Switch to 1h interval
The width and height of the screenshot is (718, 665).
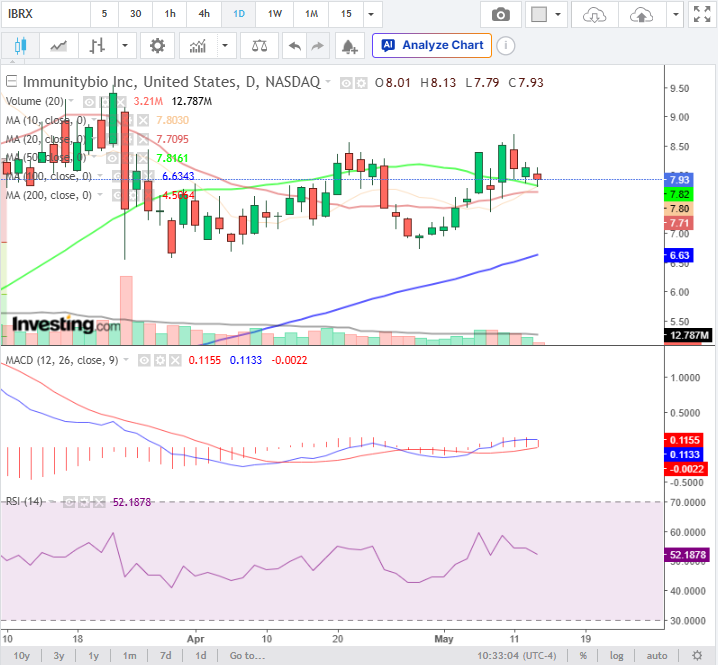[170, 15]
